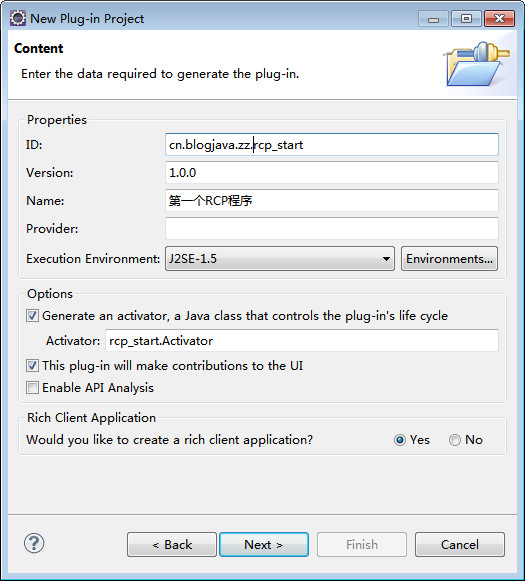
Task: Minimize the New Plug-in Project dialog
Action: [433, 19]
